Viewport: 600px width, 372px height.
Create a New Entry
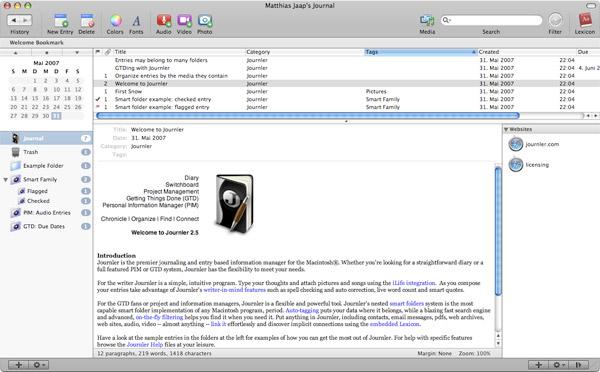(x=60, y=21)
